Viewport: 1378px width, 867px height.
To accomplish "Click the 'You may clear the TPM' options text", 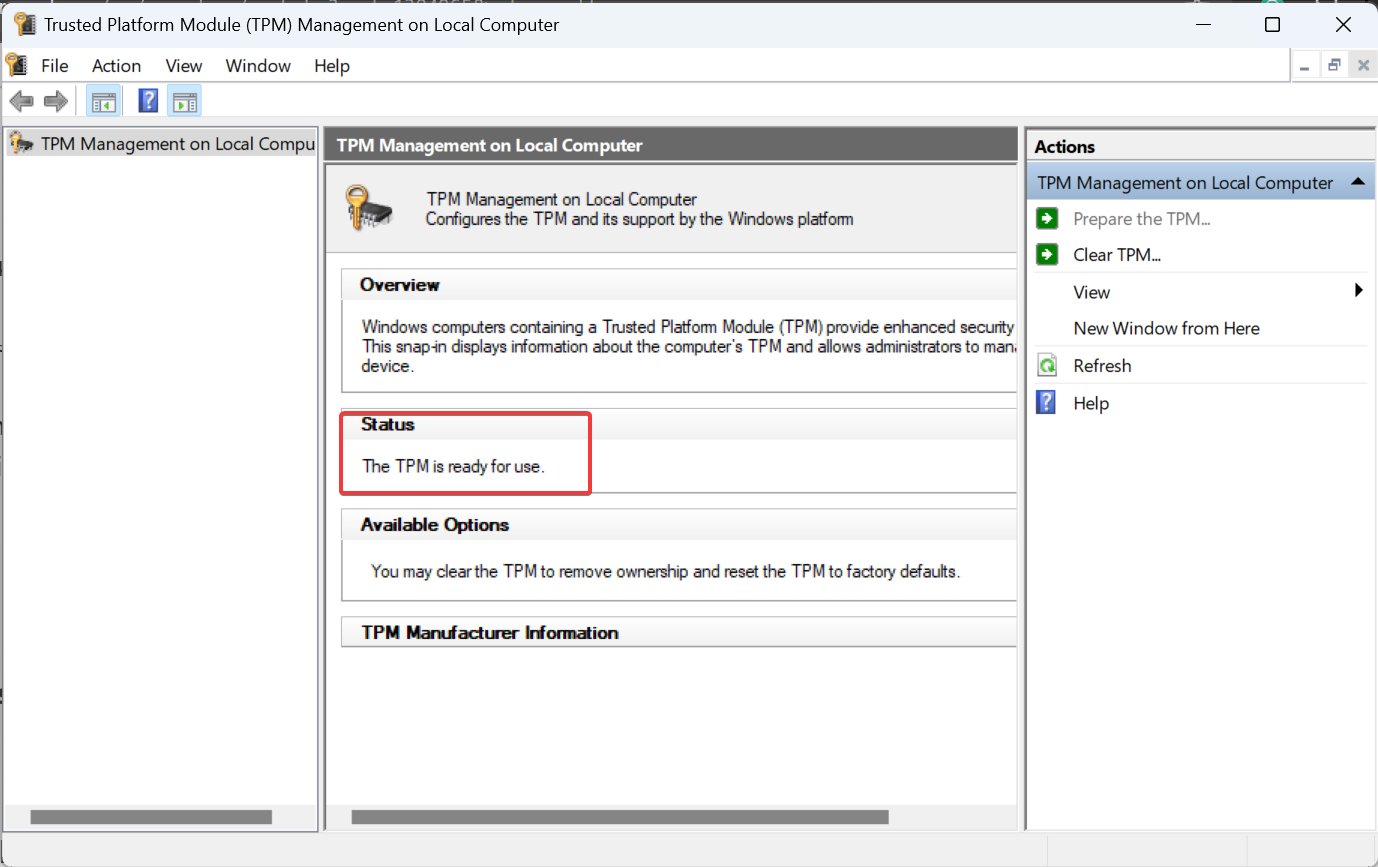I will (x=665, y=572).
